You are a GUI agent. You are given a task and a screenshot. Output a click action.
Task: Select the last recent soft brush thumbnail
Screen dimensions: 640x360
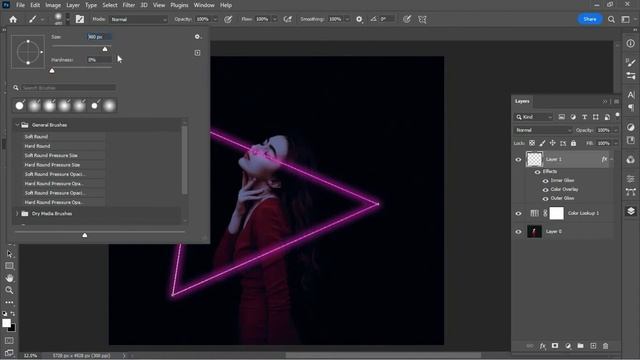click(x=109, y=106)
